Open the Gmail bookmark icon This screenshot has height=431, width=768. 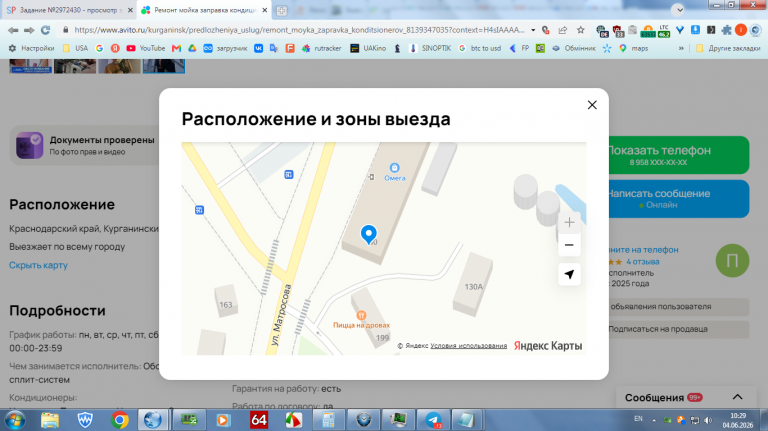[x=176, y=48]
